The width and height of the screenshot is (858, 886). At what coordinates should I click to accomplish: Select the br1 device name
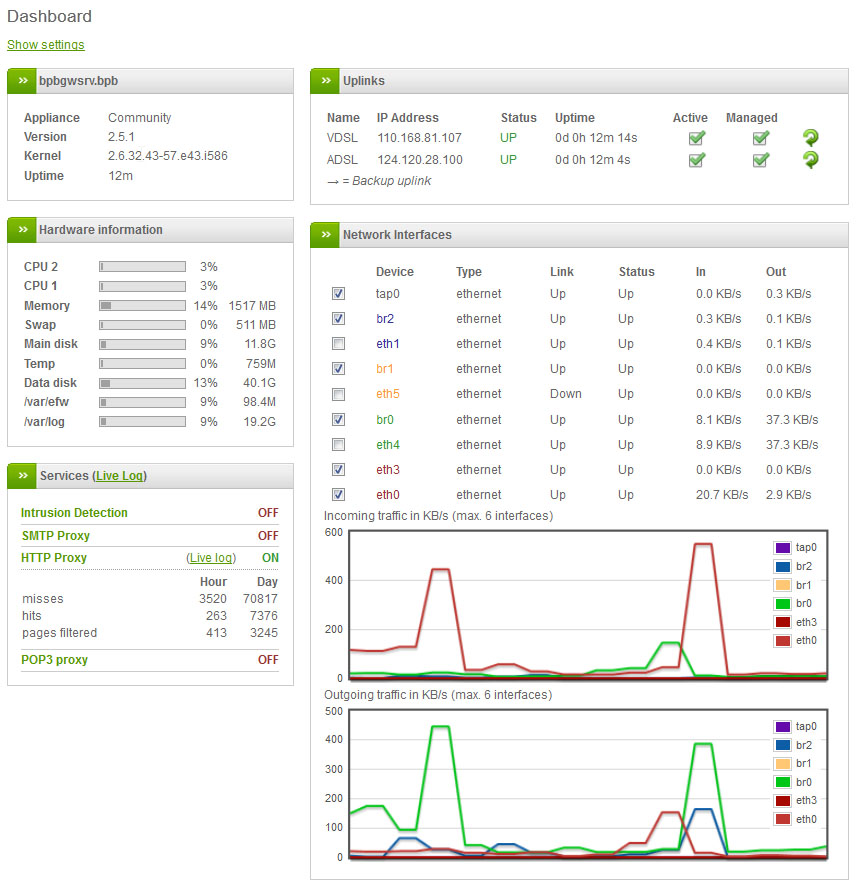pos(384,368)
